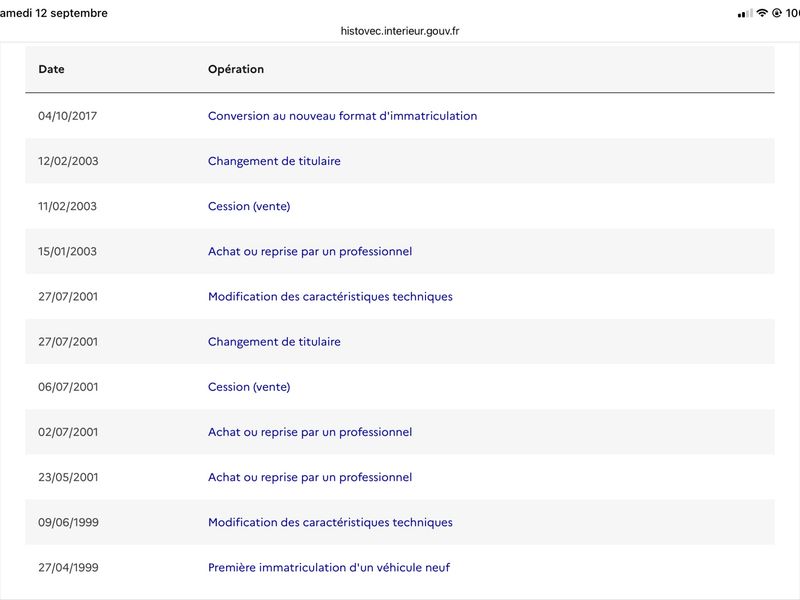Open Cession (vente) dated 06/07/2001
Screen dimensions: 800x600
click(249, 387)
